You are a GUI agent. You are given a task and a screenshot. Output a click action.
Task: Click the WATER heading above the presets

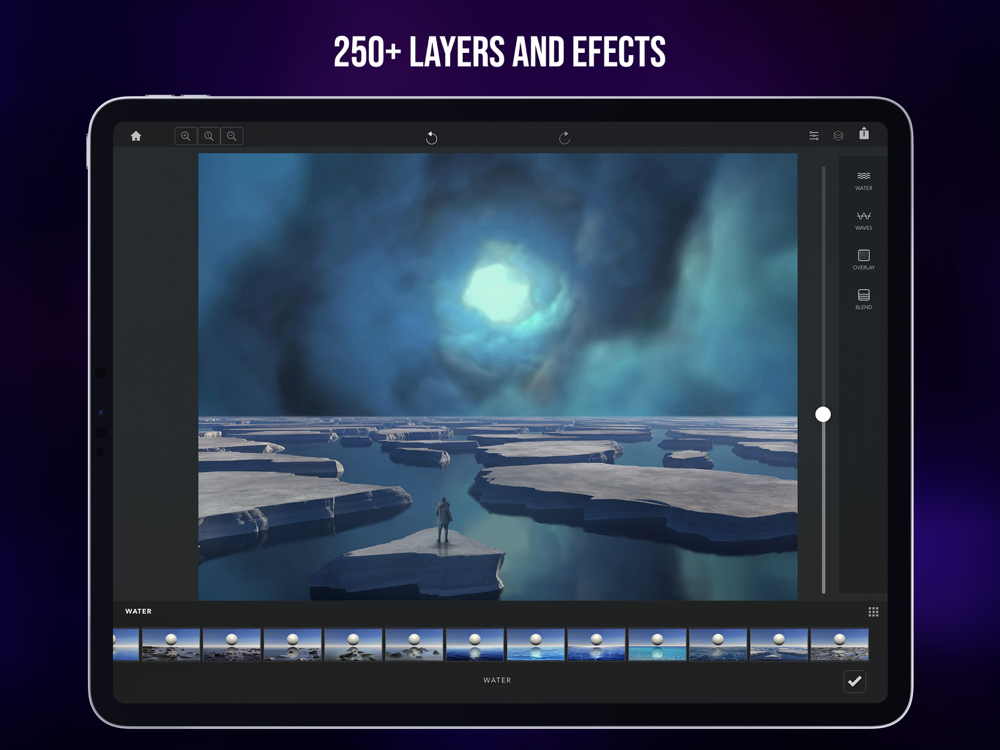(x=138, y=611)
